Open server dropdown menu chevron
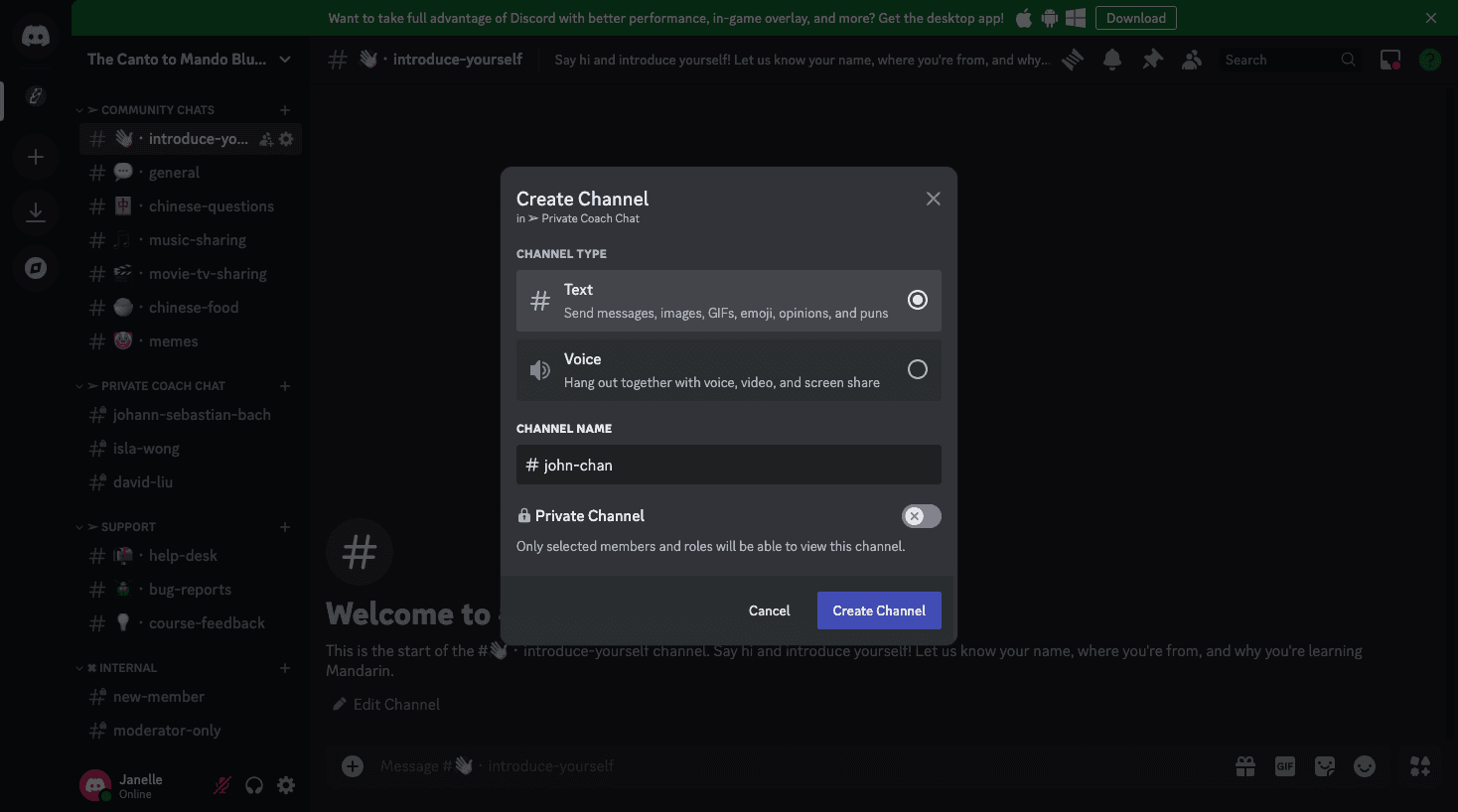 coord(285,60)
